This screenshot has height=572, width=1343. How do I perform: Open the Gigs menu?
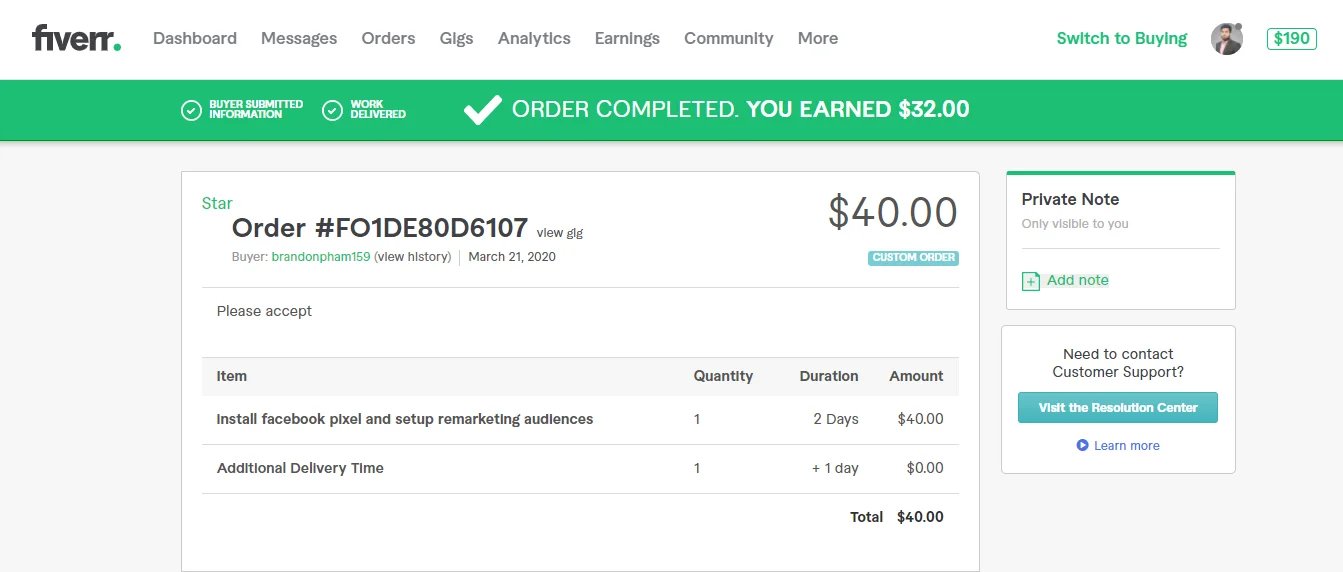[x=456, y=39]
